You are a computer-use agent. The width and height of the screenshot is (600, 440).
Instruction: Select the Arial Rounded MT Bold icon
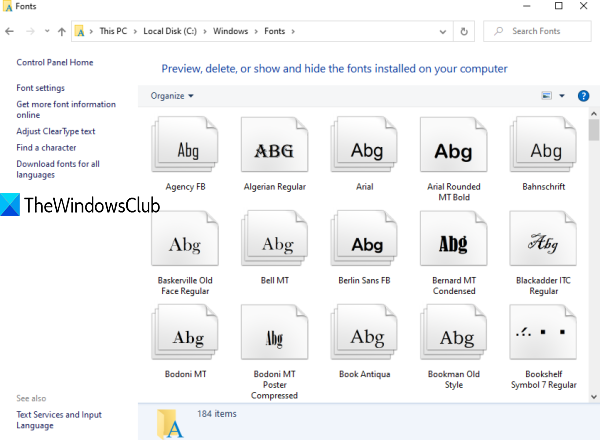(454, 144)
